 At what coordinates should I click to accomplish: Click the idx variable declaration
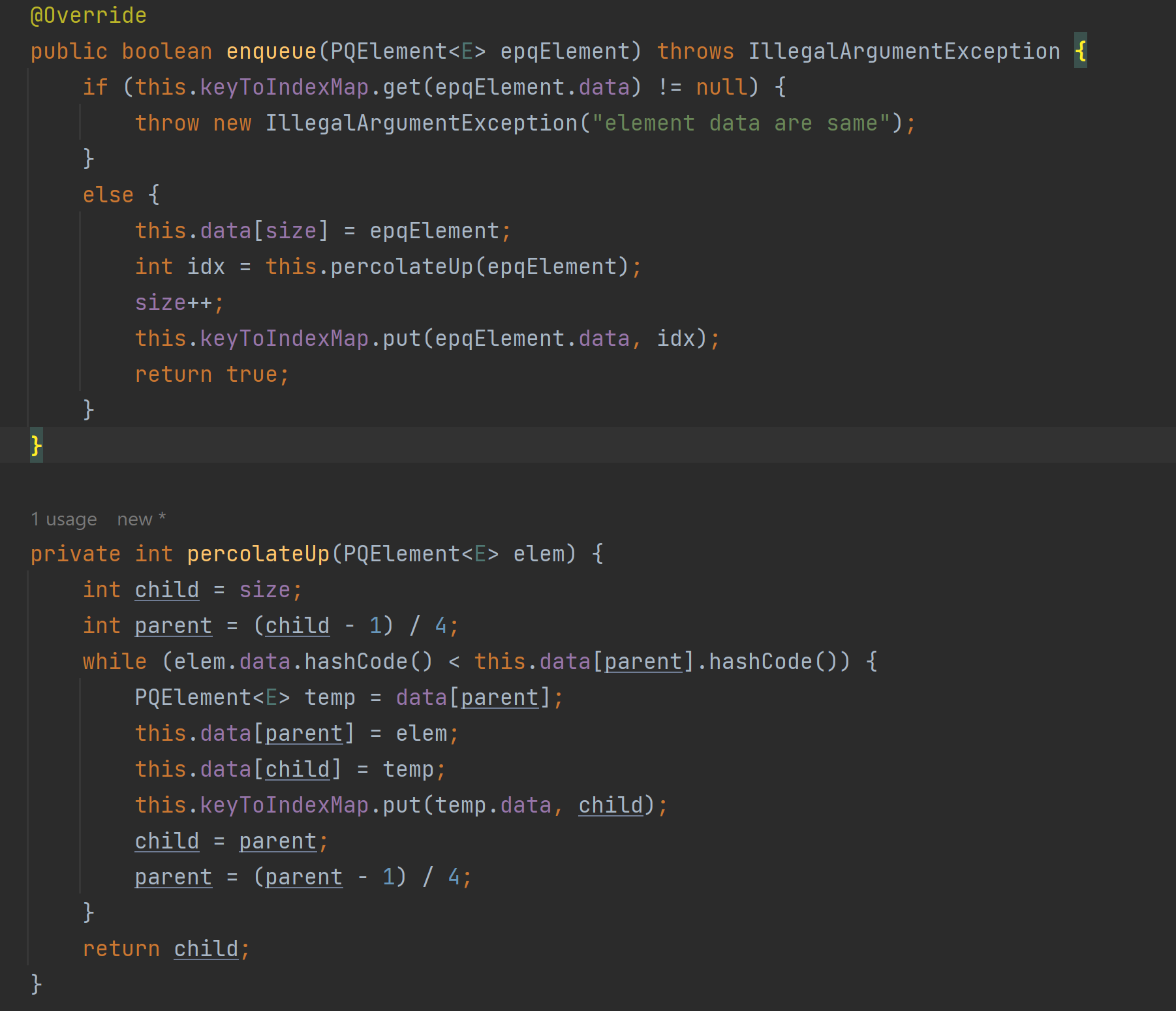point(206,267)
